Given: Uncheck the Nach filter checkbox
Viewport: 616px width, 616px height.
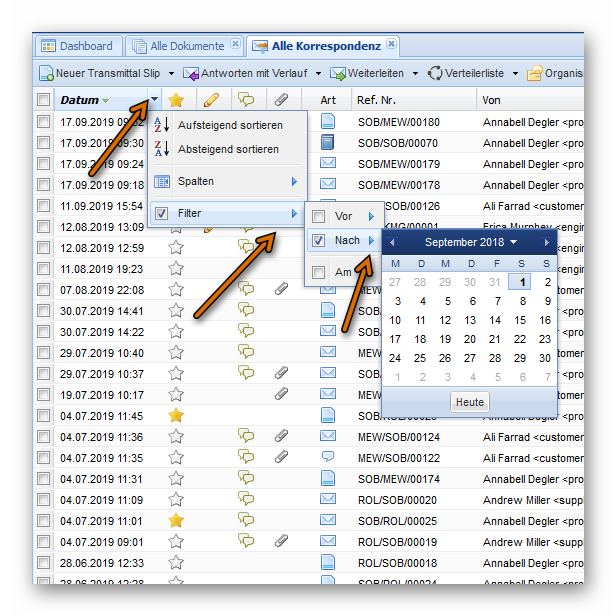Looking at the screenshot, I should pyautogui.click(x=319, y=241).
